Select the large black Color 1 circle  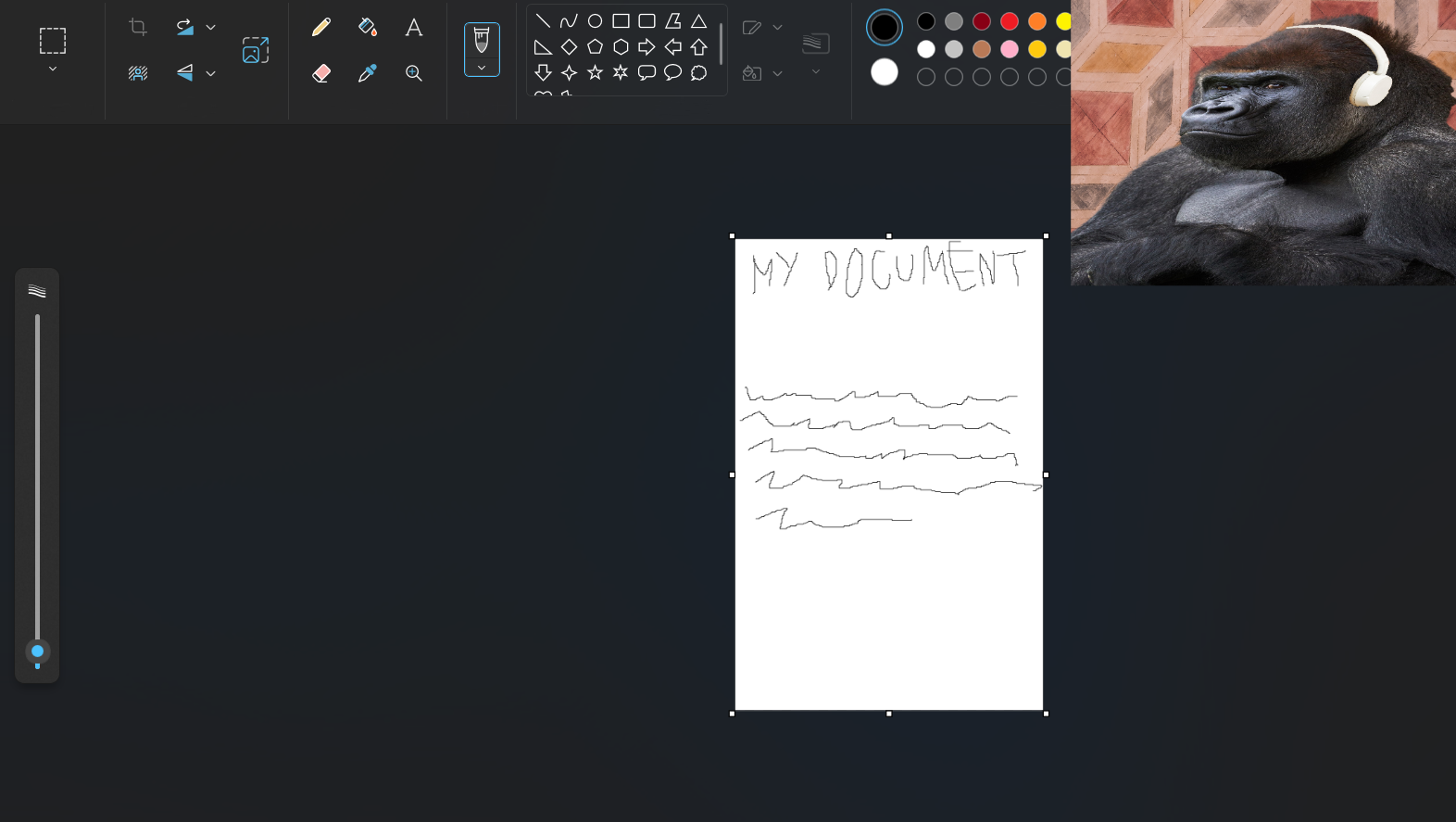click(x=885, y=28)
